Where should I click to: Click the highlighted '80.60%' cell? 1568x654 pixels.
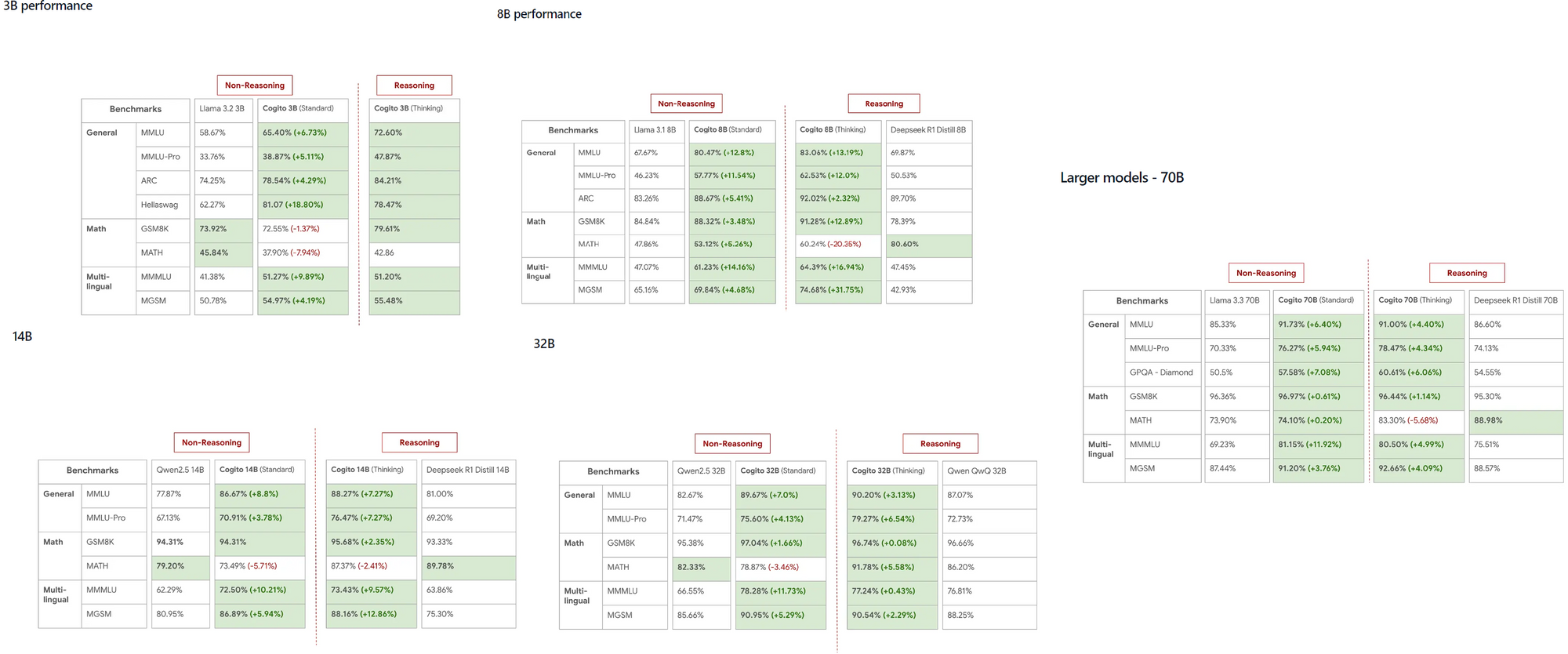click(929, 245)
